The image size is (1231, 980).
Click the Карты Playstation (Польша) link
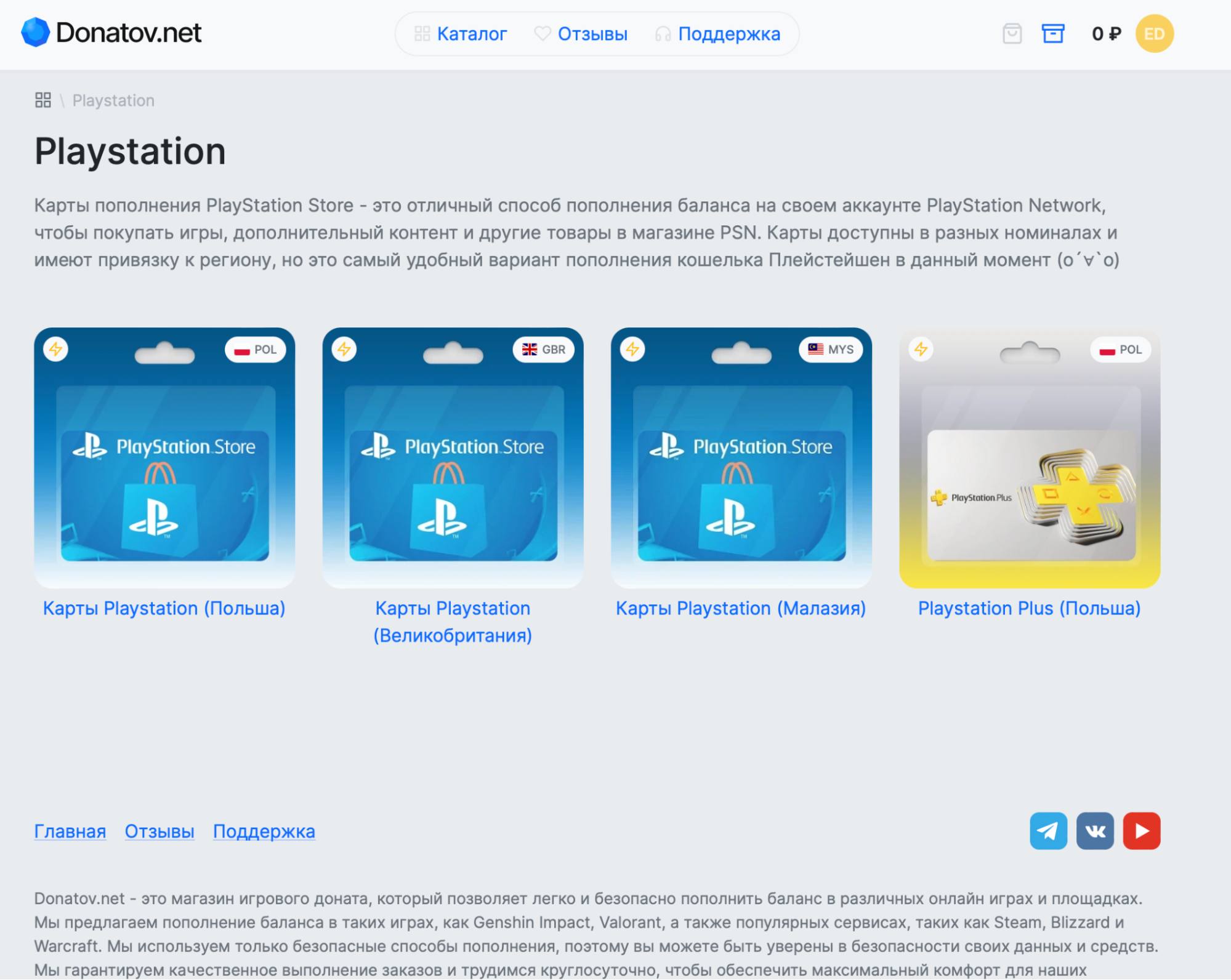pos(164,608)
